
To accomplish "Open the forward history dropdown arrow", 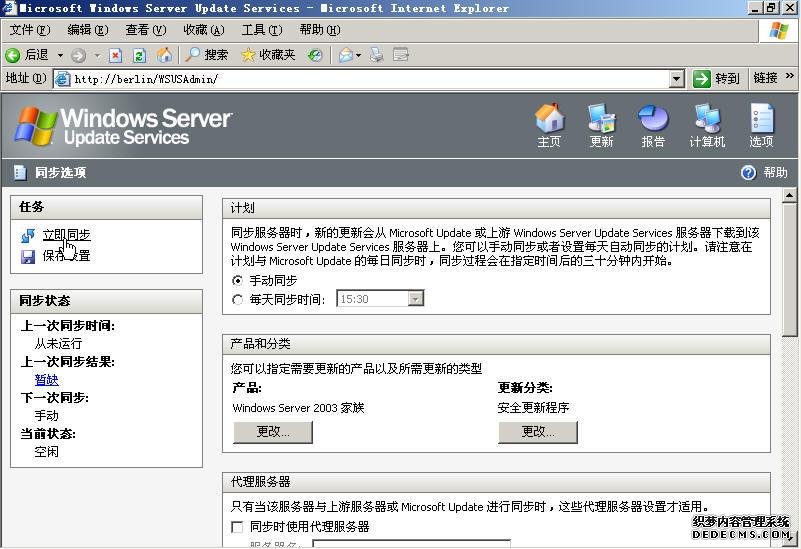I will tap(97, 55).
